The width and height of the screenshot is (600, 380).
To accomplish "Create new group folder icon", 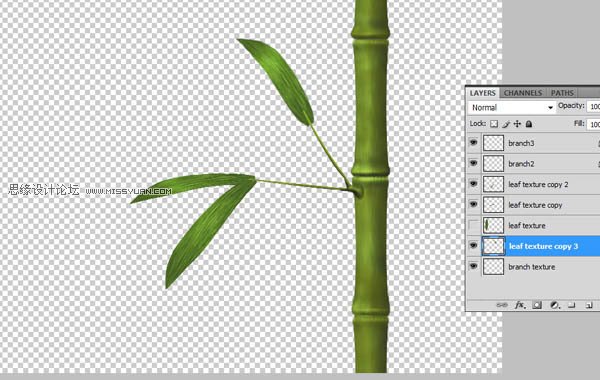I will pyautogui.click(x=572, y=305).
